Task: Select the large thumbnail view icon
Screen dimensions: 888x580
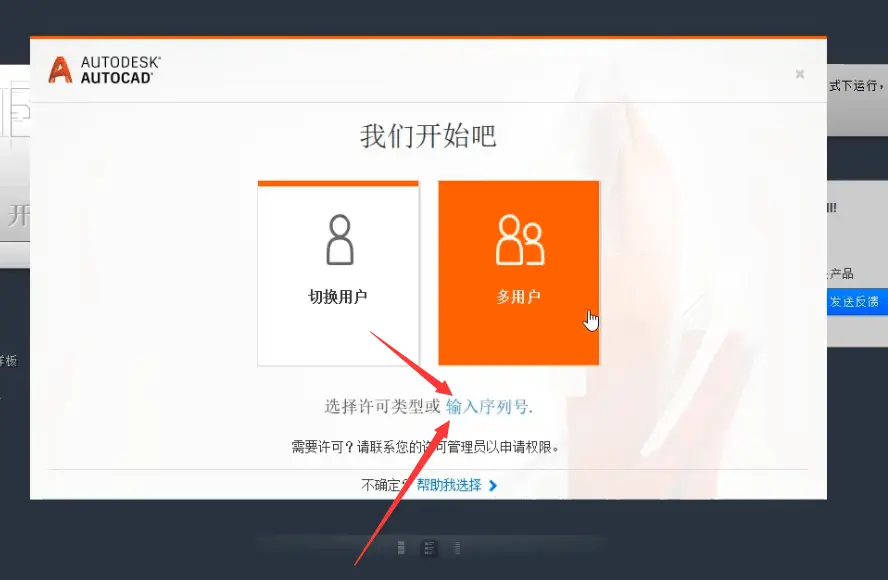Action: (x=401, y=548)
